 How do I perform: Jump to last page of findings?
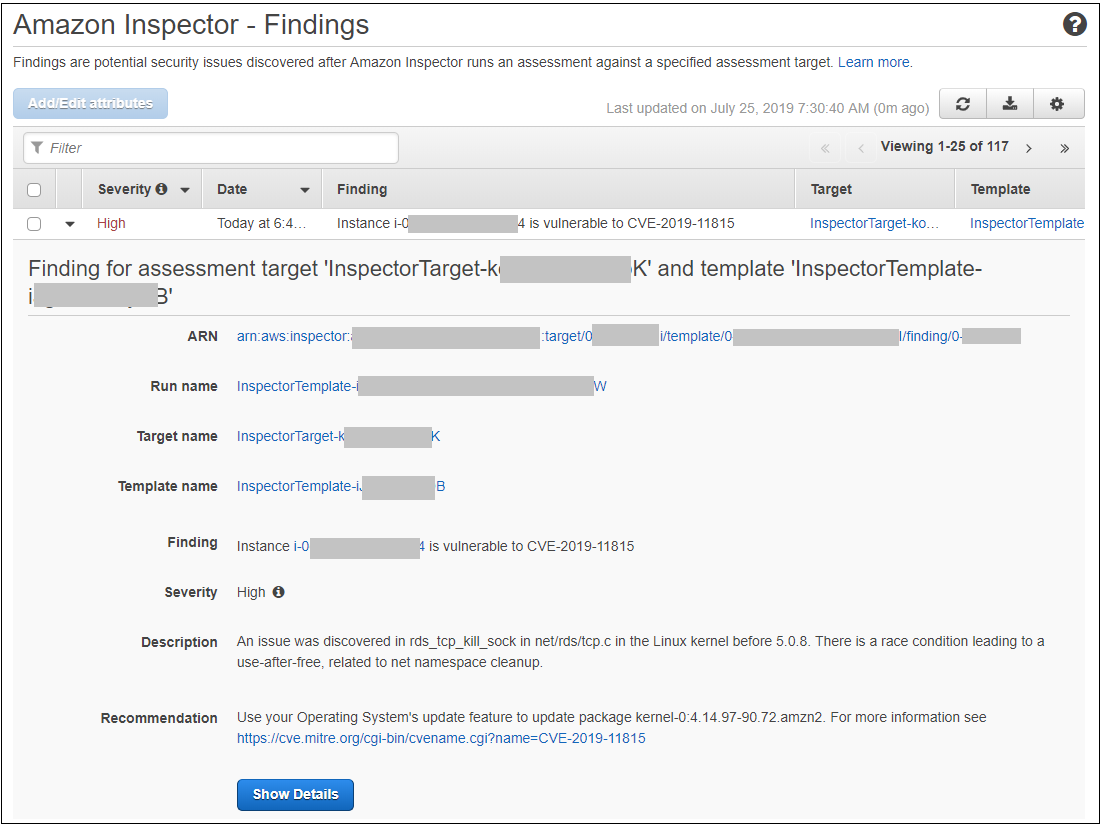click(x=1064, y=148)
